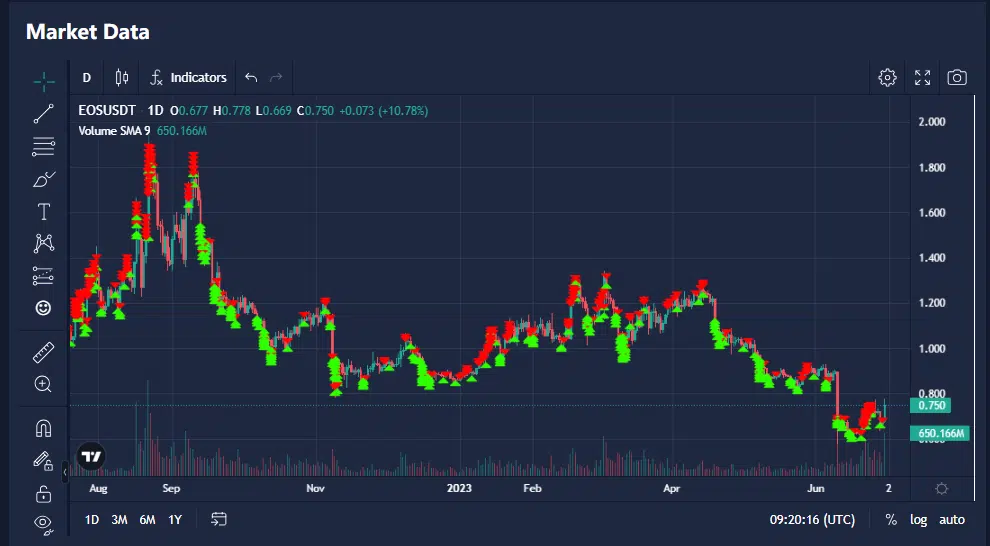Activate the ruler measure tool
The height and width of the screenshot is (546, 990).
(x=43, y=352)
